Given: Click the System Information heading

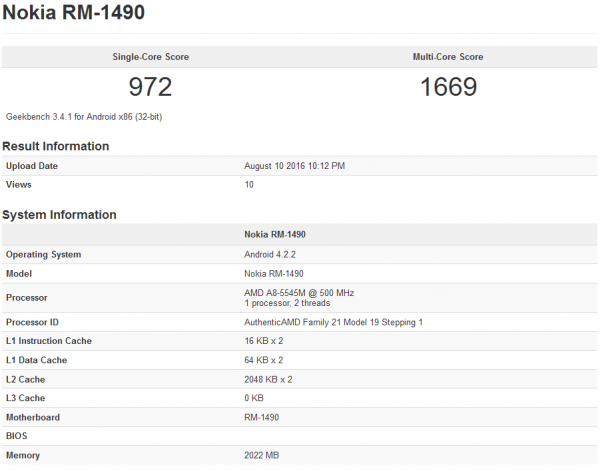Looking at the screenshot, I should coord(59,215).
